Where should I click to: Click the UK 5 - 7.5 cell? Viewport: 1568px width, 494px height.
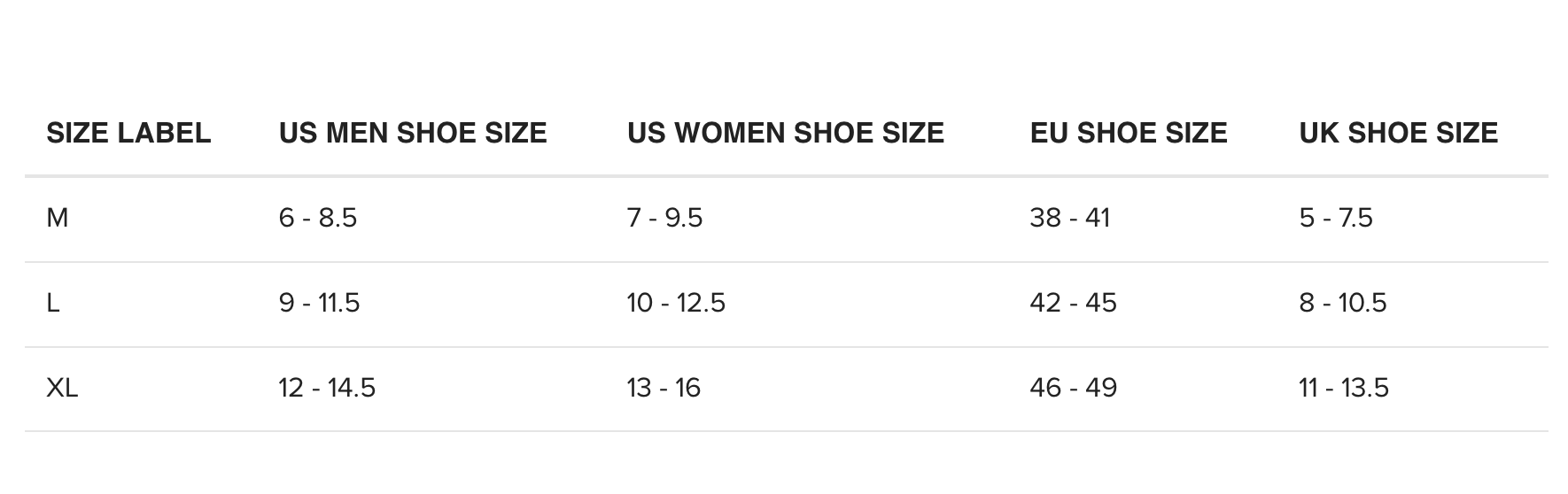(1336, 218)
